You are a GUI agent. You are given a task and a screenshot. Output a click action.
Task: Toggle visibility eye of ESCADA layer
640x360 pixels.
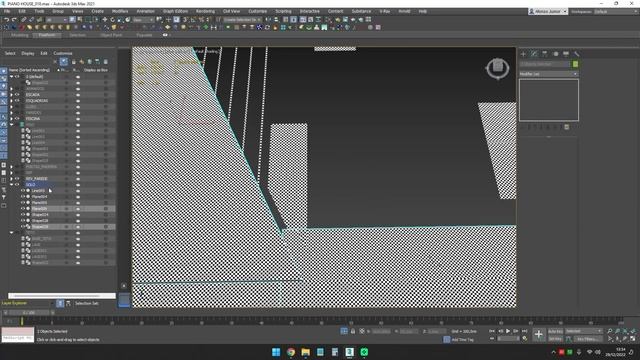tap(17, 95)
